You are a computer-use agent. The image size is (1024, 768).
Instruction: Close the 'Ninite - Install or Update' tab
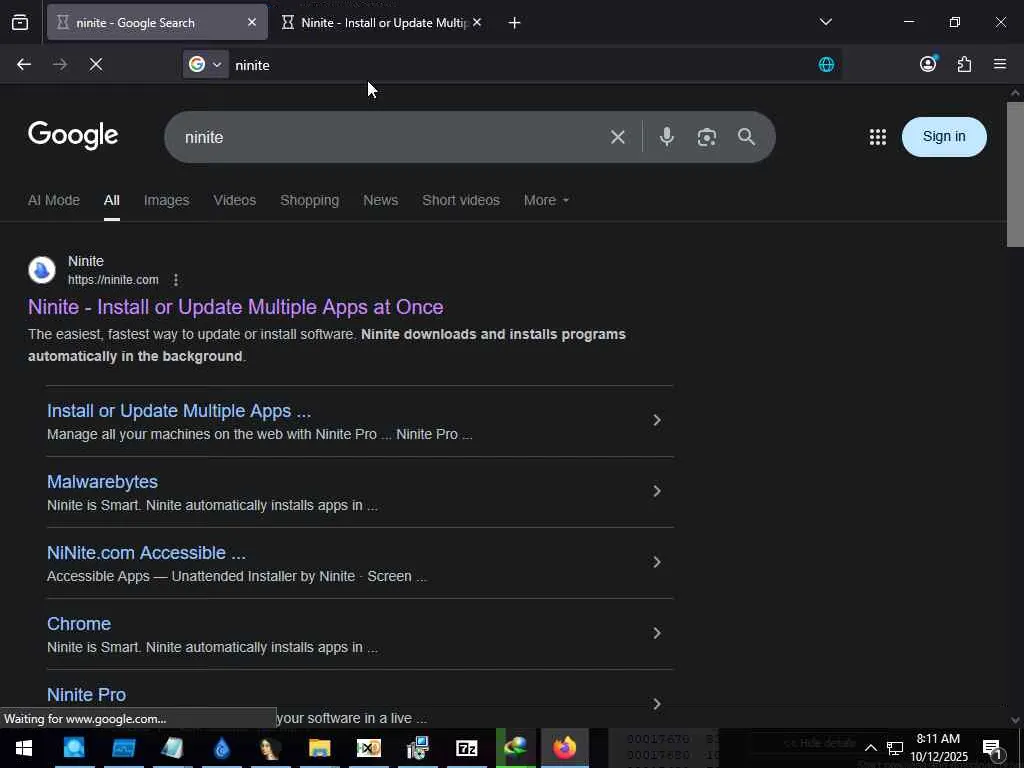coord(477,23)
